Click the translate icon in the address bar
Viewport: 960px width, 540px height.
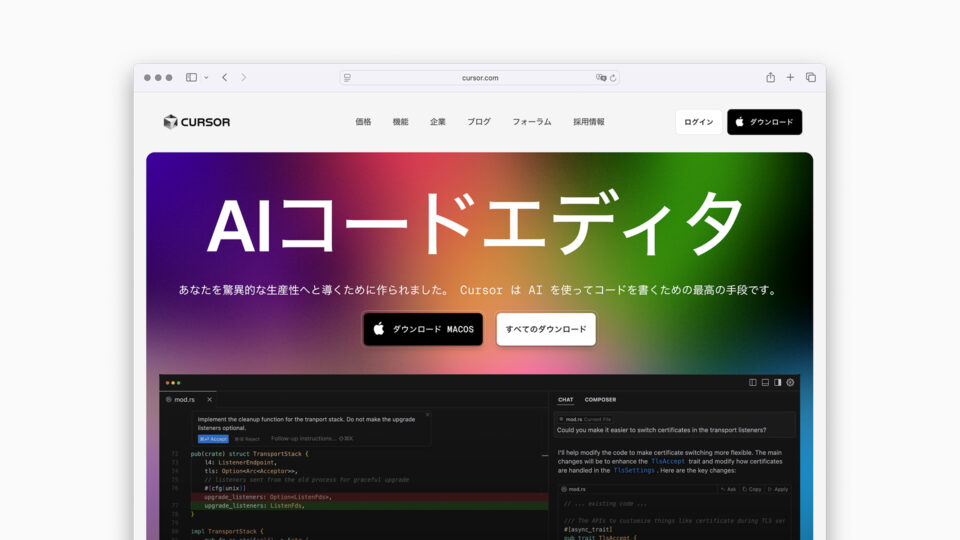pos(601,78)
